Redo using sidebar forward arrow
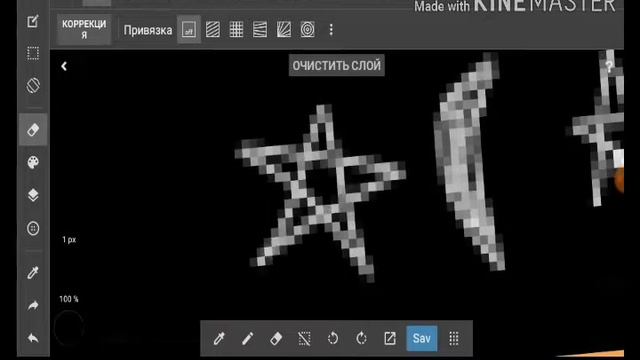The height and width of the screenshot is (360, 640). point(33,305)
